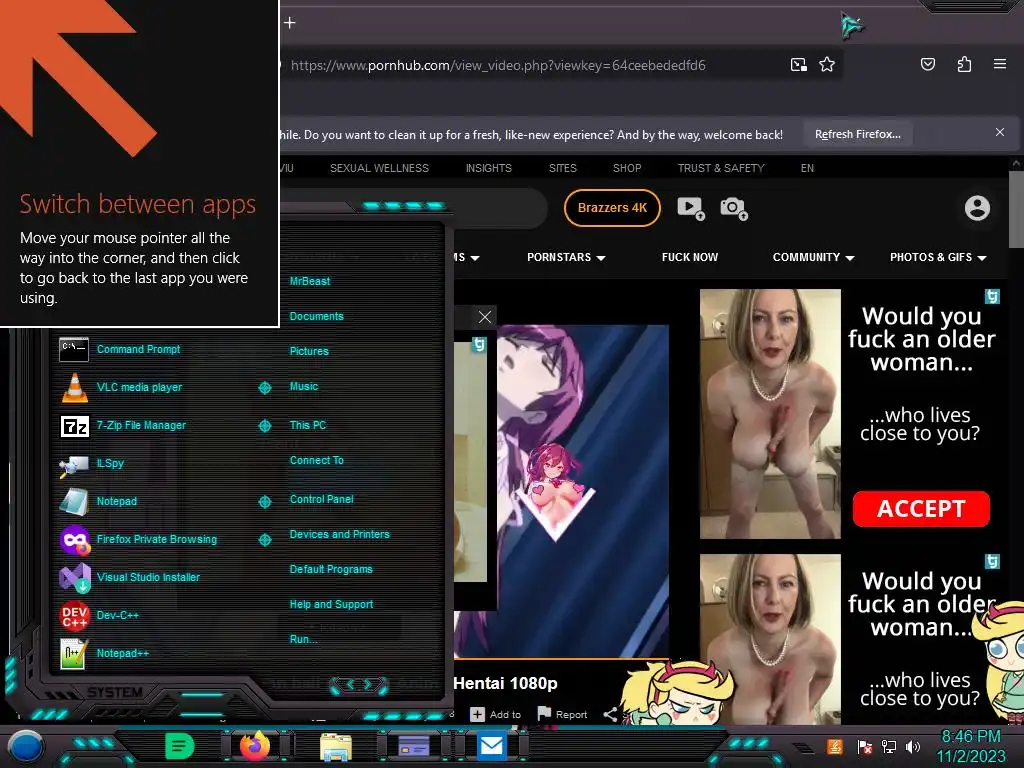The image size is (1024, 768).
Task: Launch Visual Studio Installer
Action: click(129, 577)
